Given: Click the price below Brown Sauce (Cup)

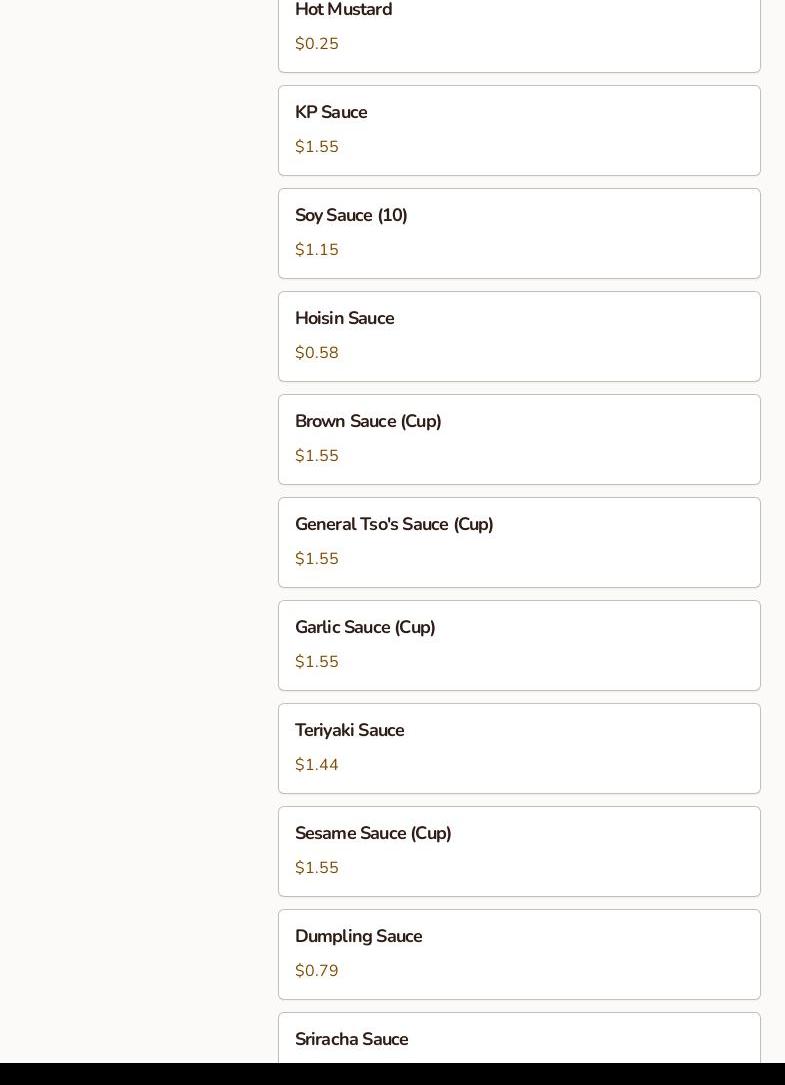Looking at the screenshot, I should (317, 456).
